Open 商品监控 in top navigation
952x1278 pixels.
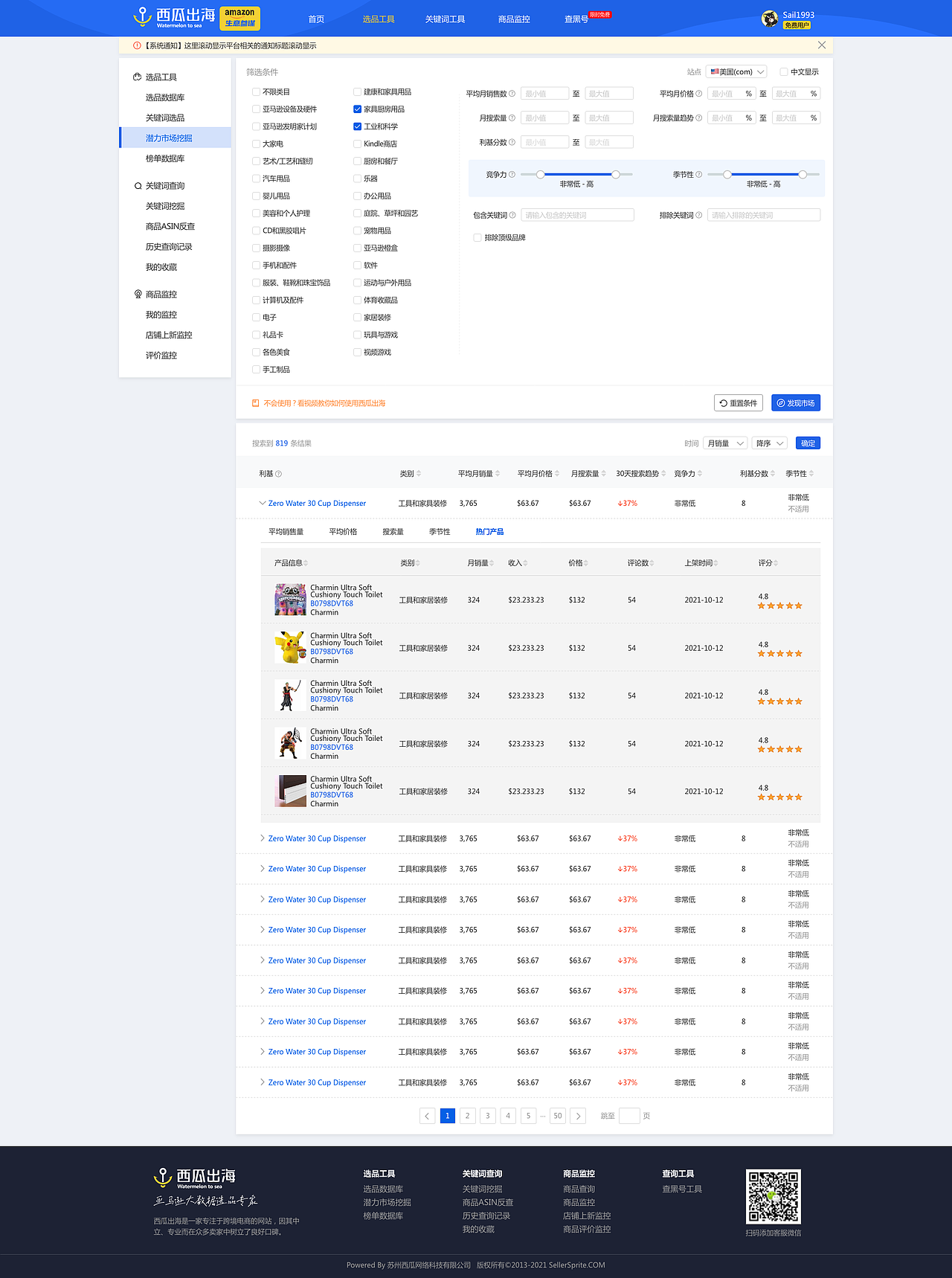point(514,19)
